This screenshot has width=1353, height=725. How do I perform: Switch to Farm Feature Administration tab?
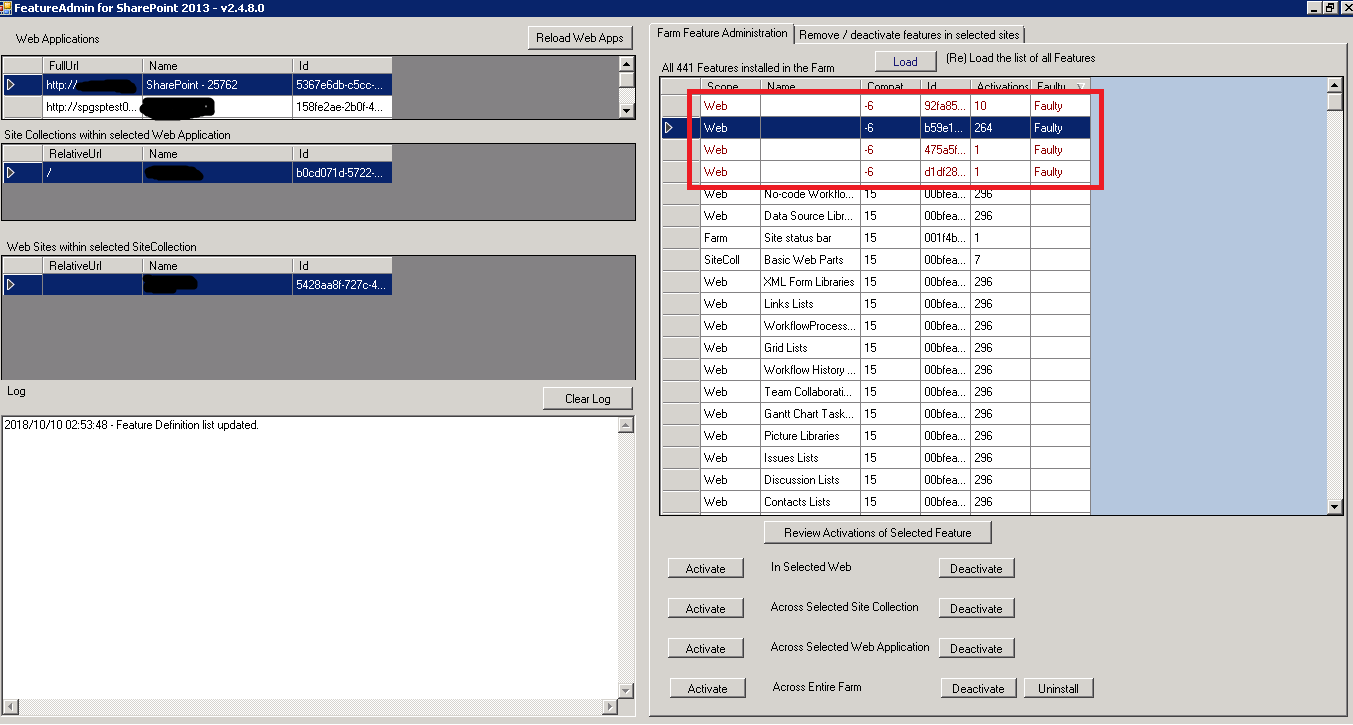[722, 33]
